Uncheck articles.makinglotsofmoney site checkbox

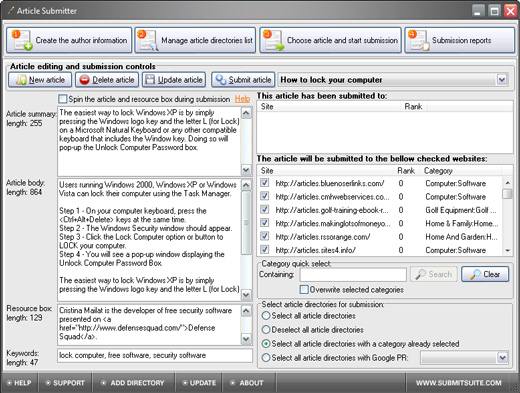[264, 223]
